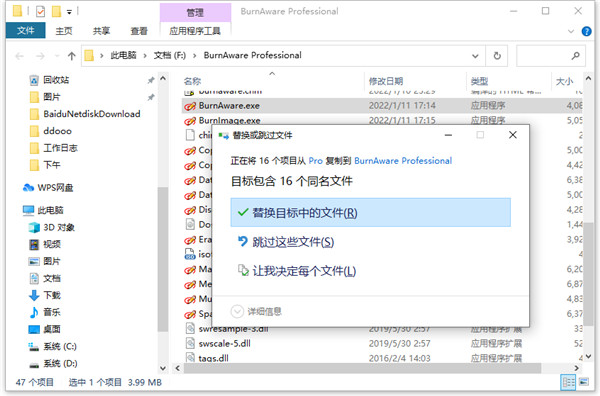Open Recycle Bin (回收站) in sidebar

pos(56,80)
